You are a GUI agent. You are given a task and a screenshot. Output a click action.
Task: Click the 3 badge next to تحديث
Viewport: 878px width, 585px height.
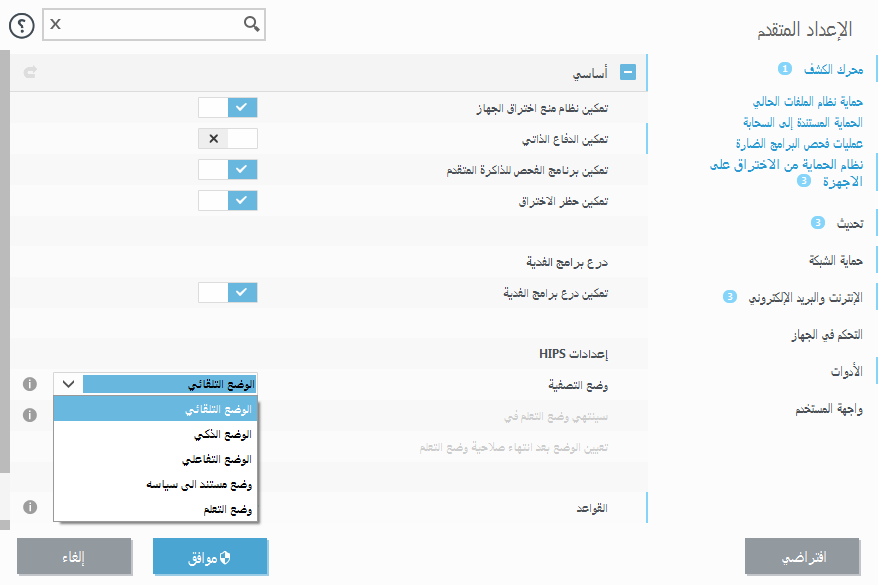tap(817, 222)
